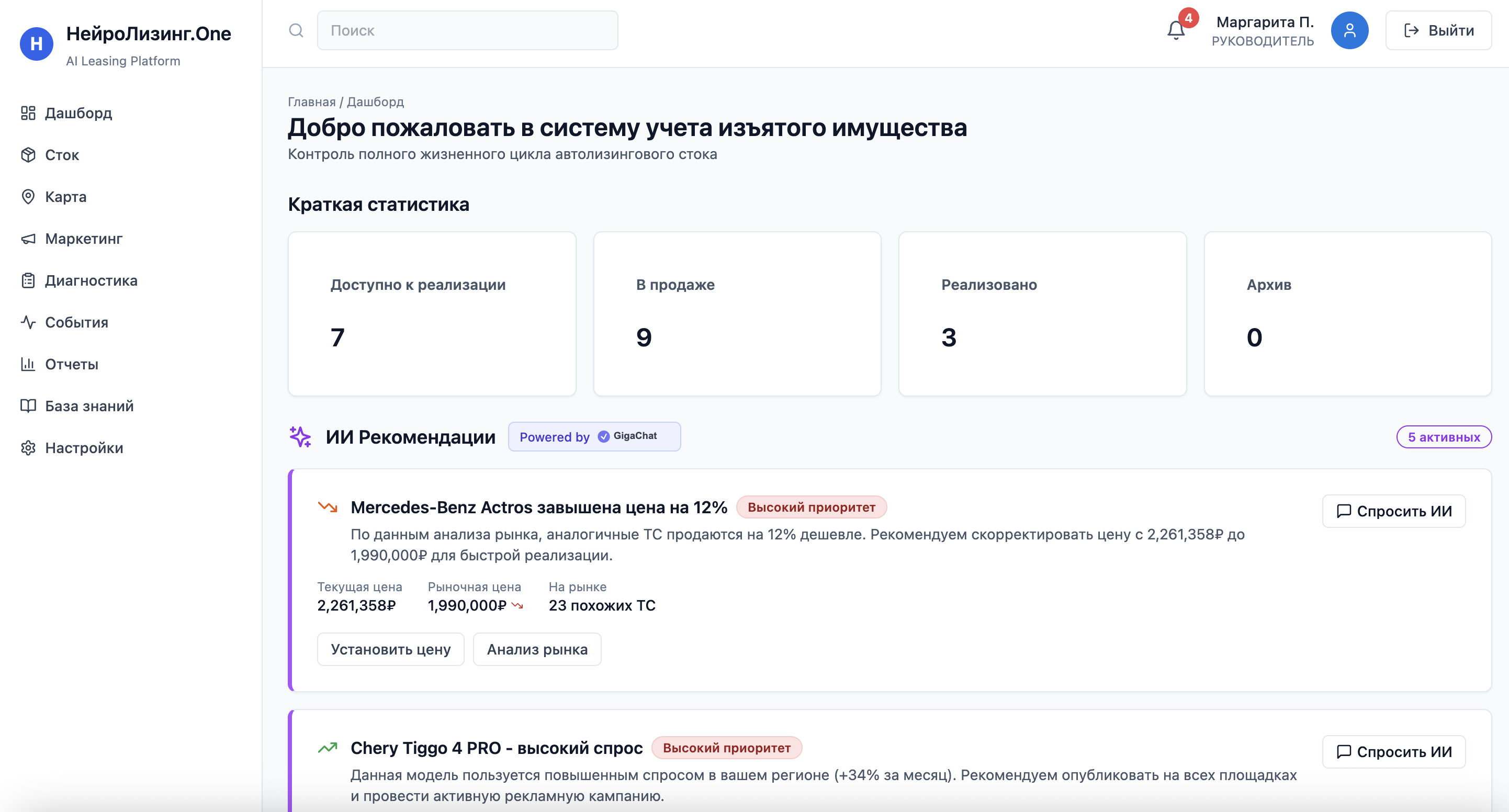Open the Диагностика clipboard icon
The width and height of the screenshot is (1509, 812).
(x=29, y=280)
